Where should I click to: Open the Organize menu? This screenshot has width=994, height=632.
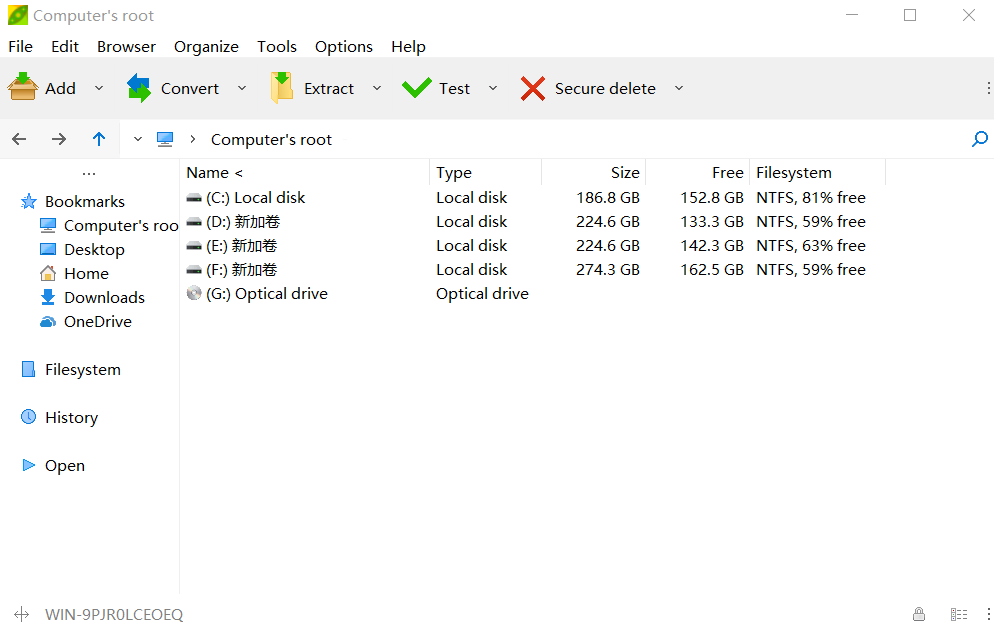[206, 47]
